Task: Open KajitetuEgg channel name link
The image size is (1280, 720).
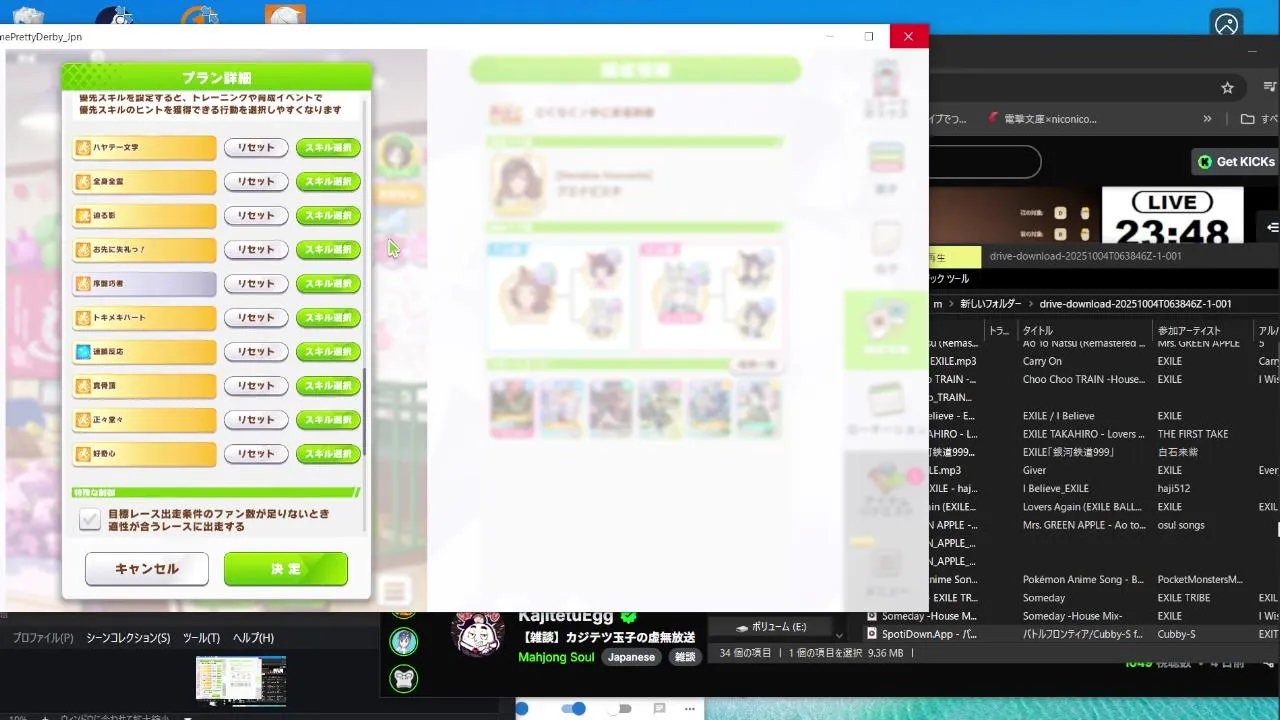Action: [x=567, y=617]
